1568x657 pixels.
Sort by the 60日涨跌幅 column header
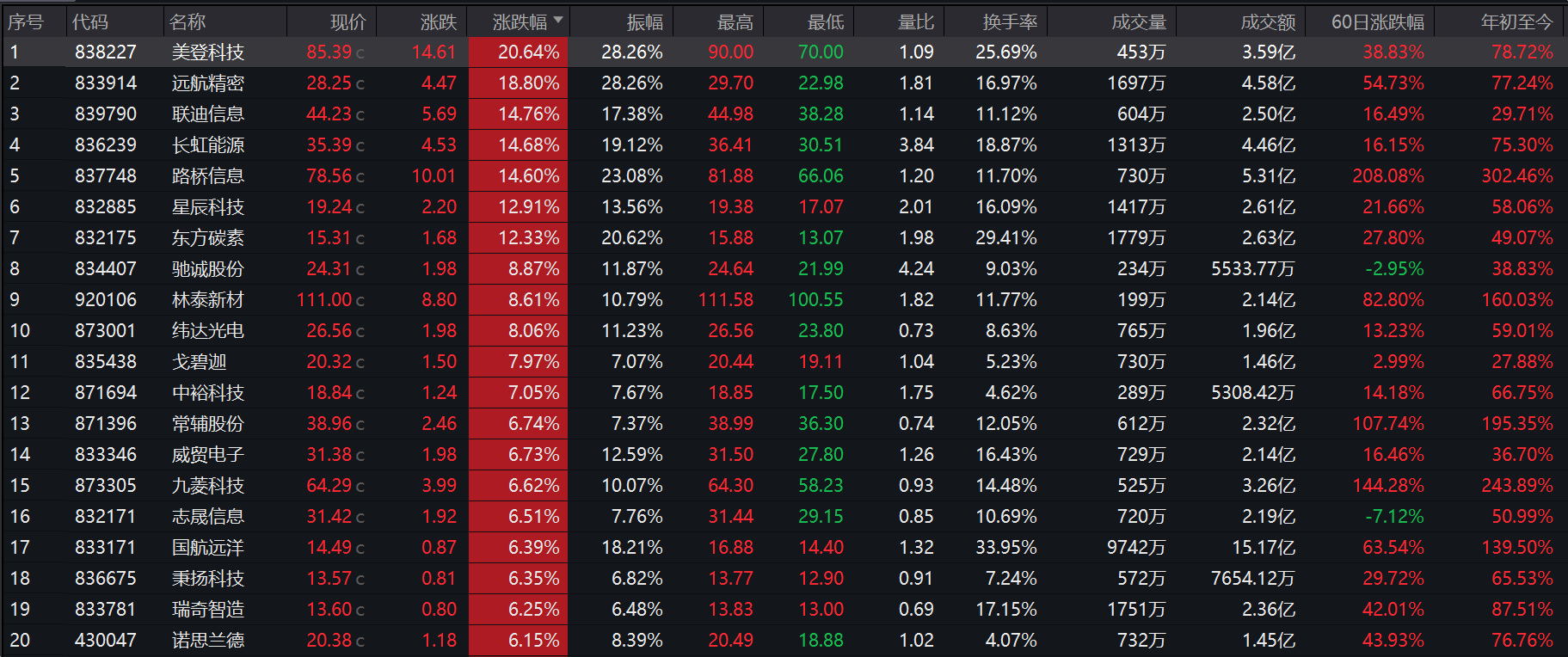click(1378, 22)
